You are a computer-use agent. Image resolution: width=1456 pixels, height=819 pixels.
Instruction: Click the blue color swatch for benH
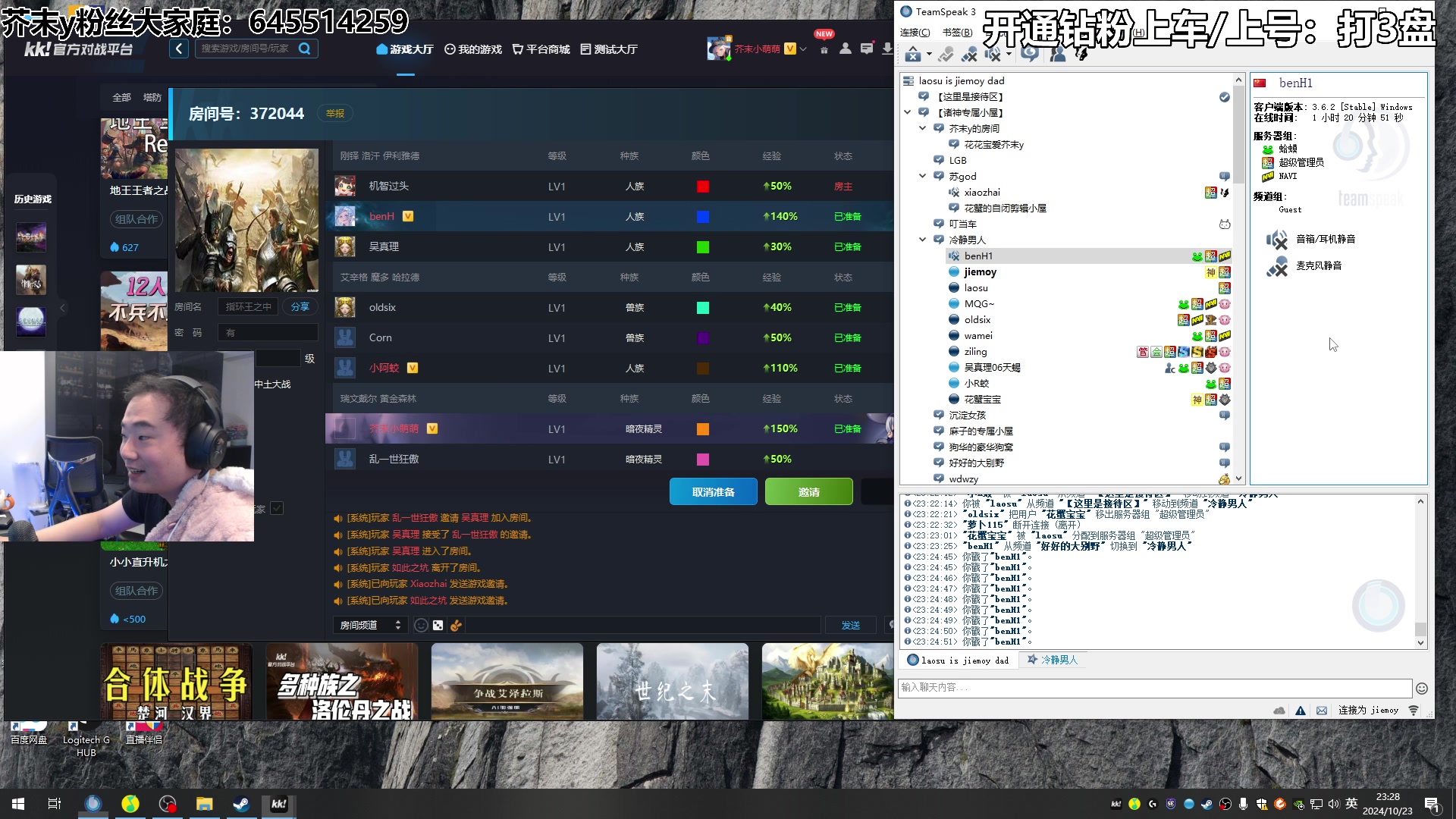click(703, 217)
